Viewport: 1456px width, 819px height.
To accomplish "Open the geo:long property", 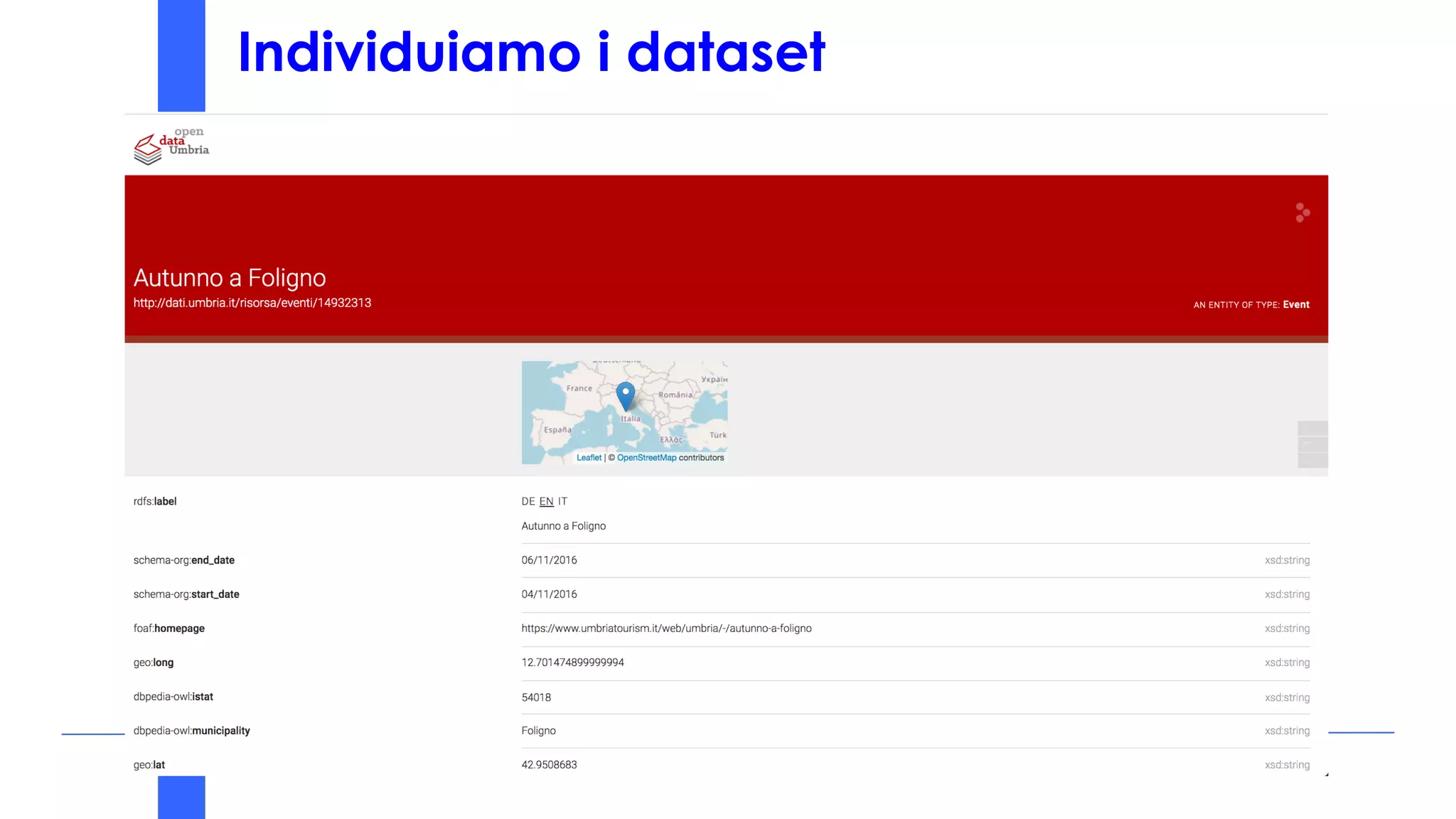I will pyautogui.click(x=154, y=663).
